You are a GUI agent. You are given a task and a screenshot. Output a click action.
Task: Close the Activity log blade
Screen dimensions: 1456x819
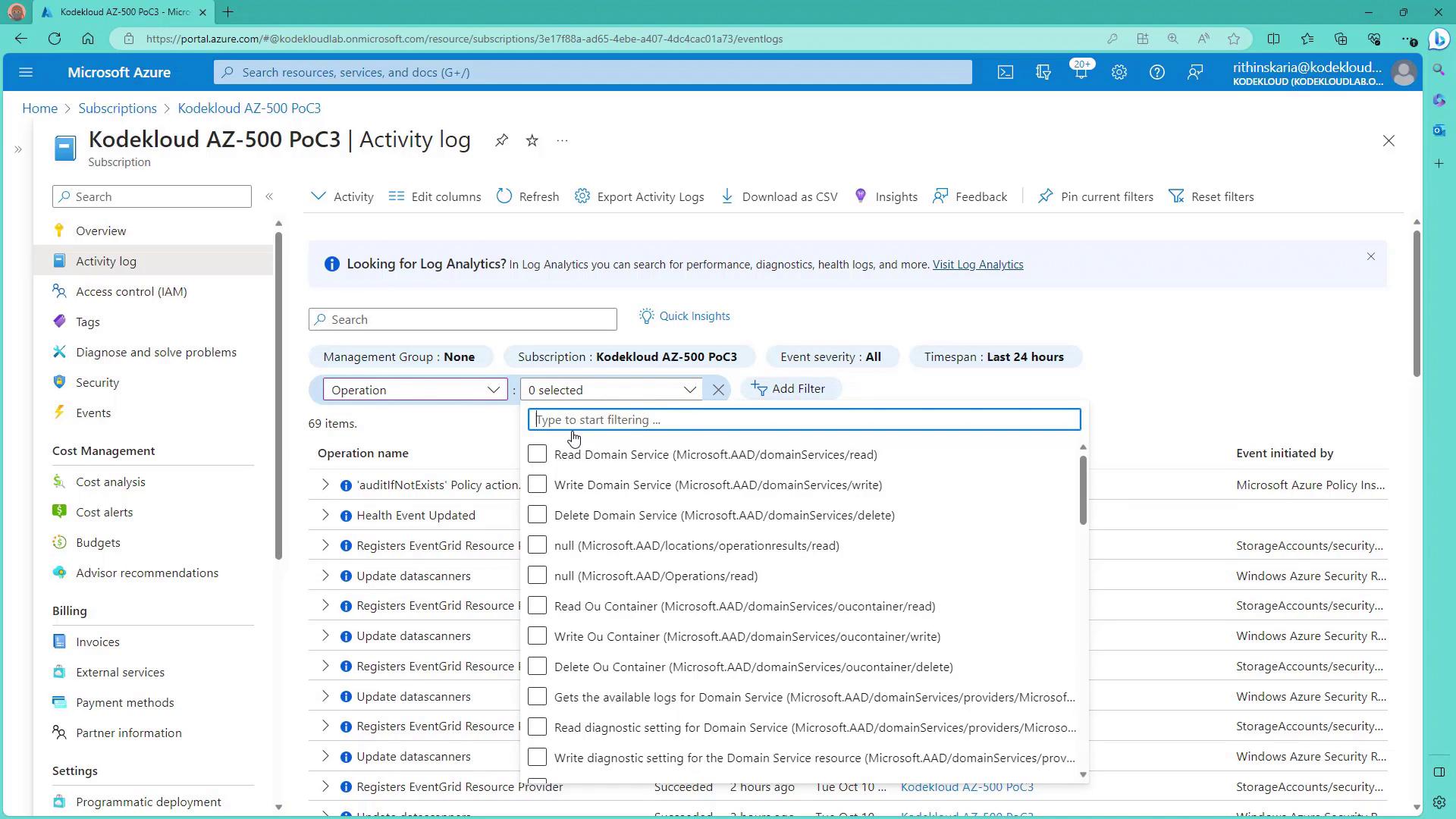point(1389,141)
